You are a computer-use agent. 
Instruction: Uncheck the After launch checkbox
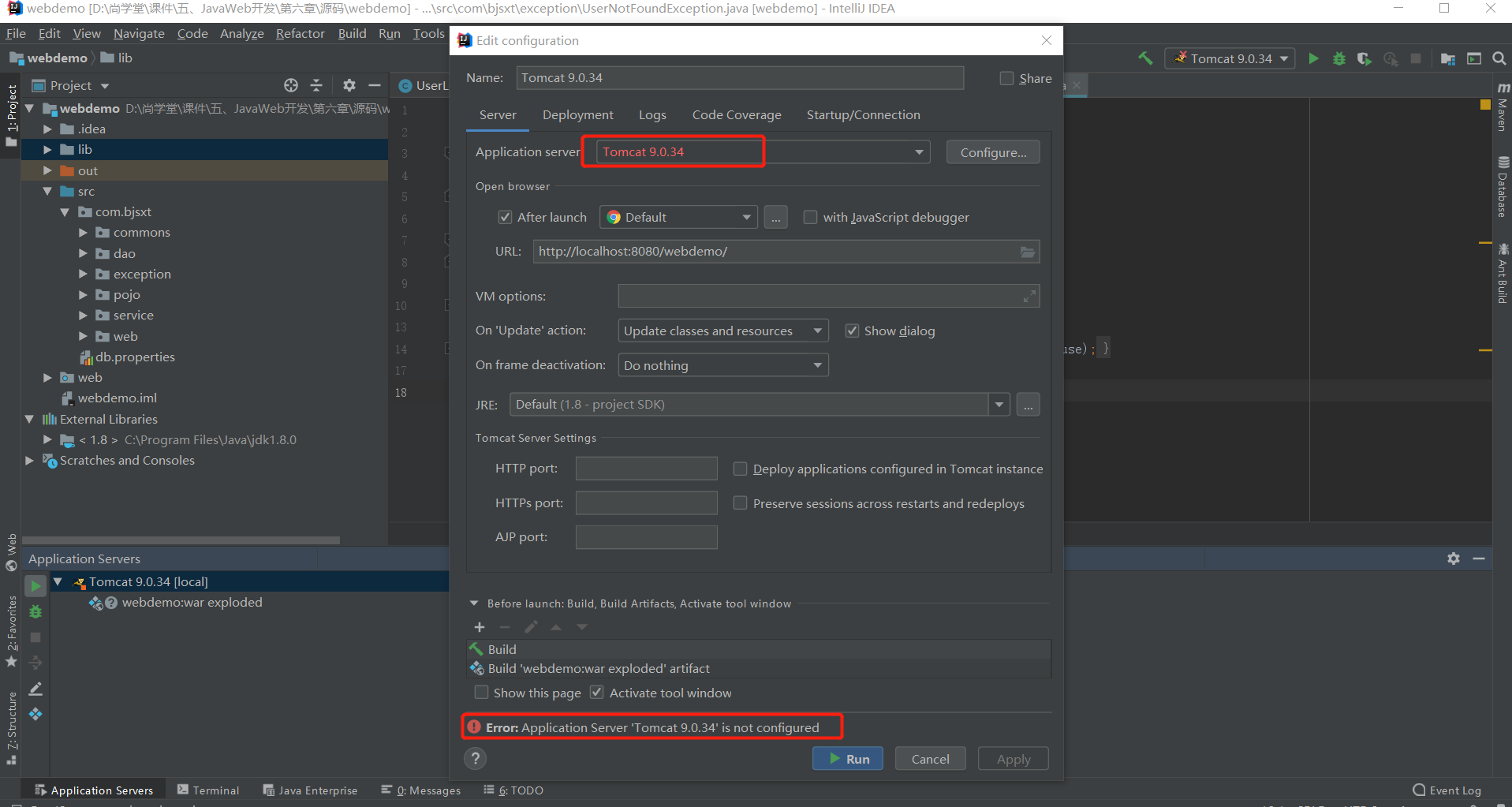point(506,218)
